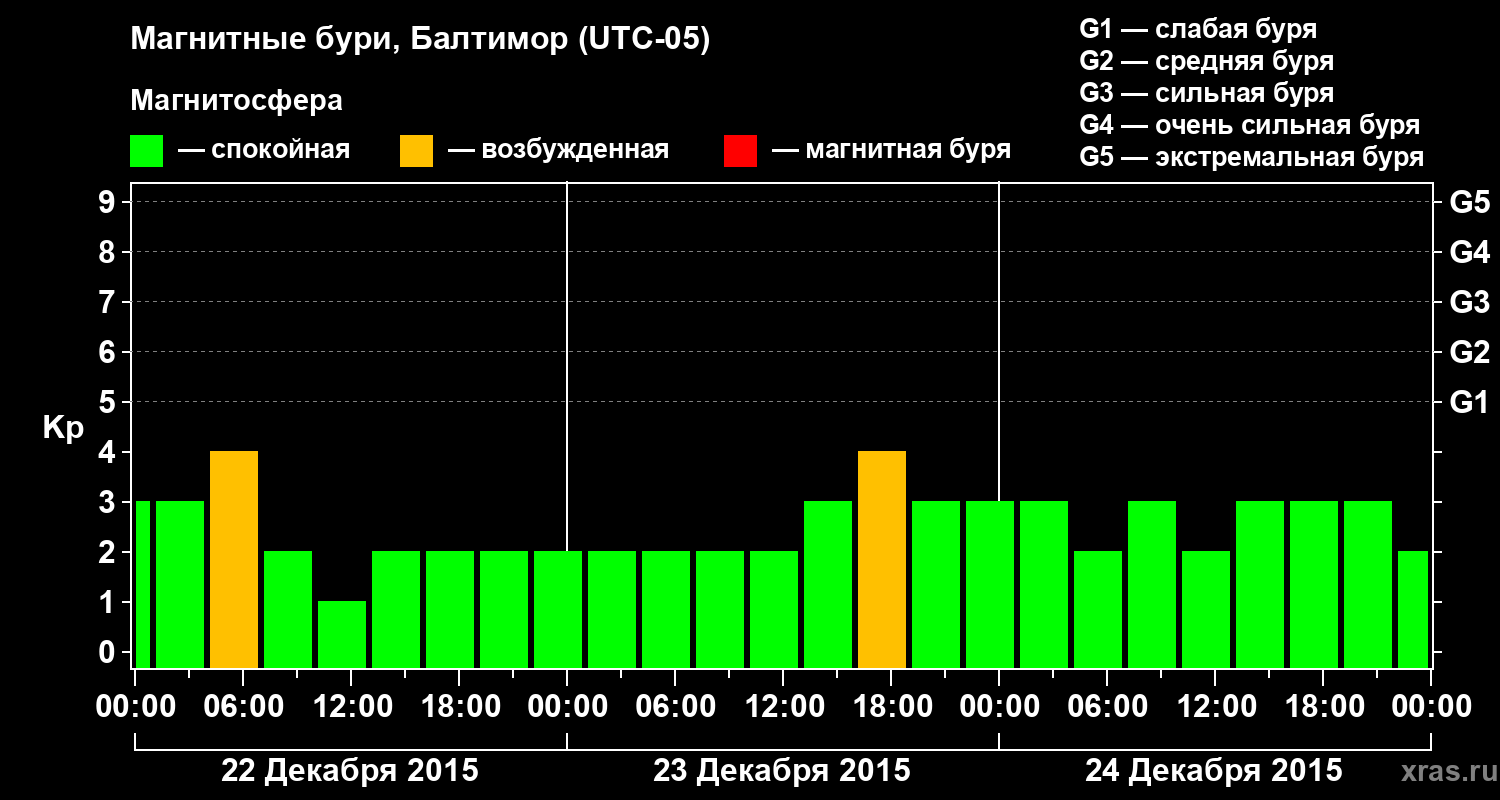The image size is (1500, 800).
Task: Click the 'G4 — очень сильная буря' legend line
Action: click(1249, 125)
